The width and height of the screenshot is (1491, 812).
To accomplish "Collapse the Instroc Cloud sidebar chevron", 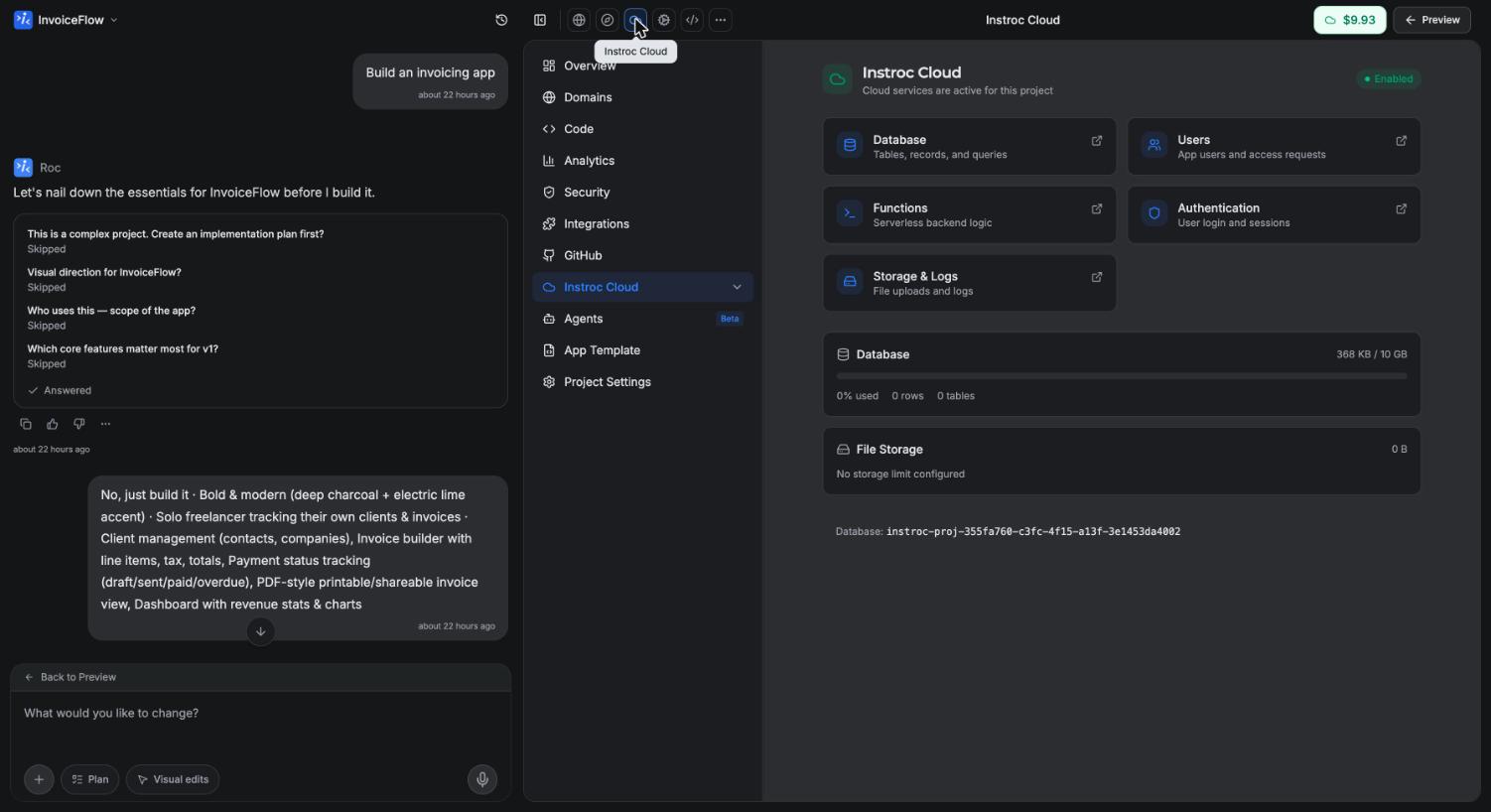I will [x=737, y=287].
